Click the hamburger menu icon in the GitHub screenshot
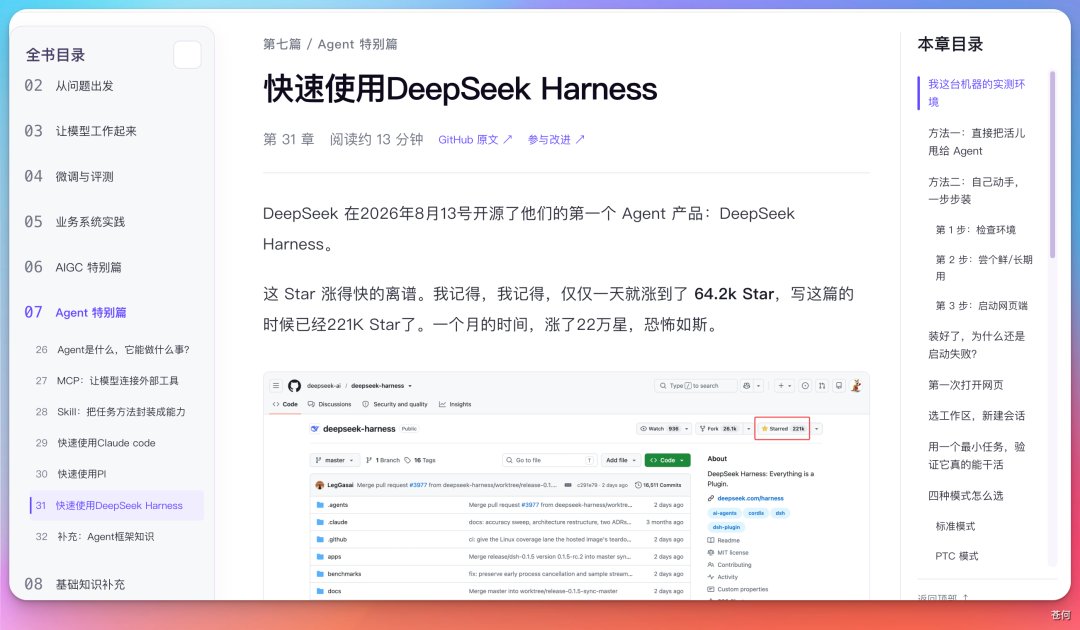 click(x=276, y=386)
